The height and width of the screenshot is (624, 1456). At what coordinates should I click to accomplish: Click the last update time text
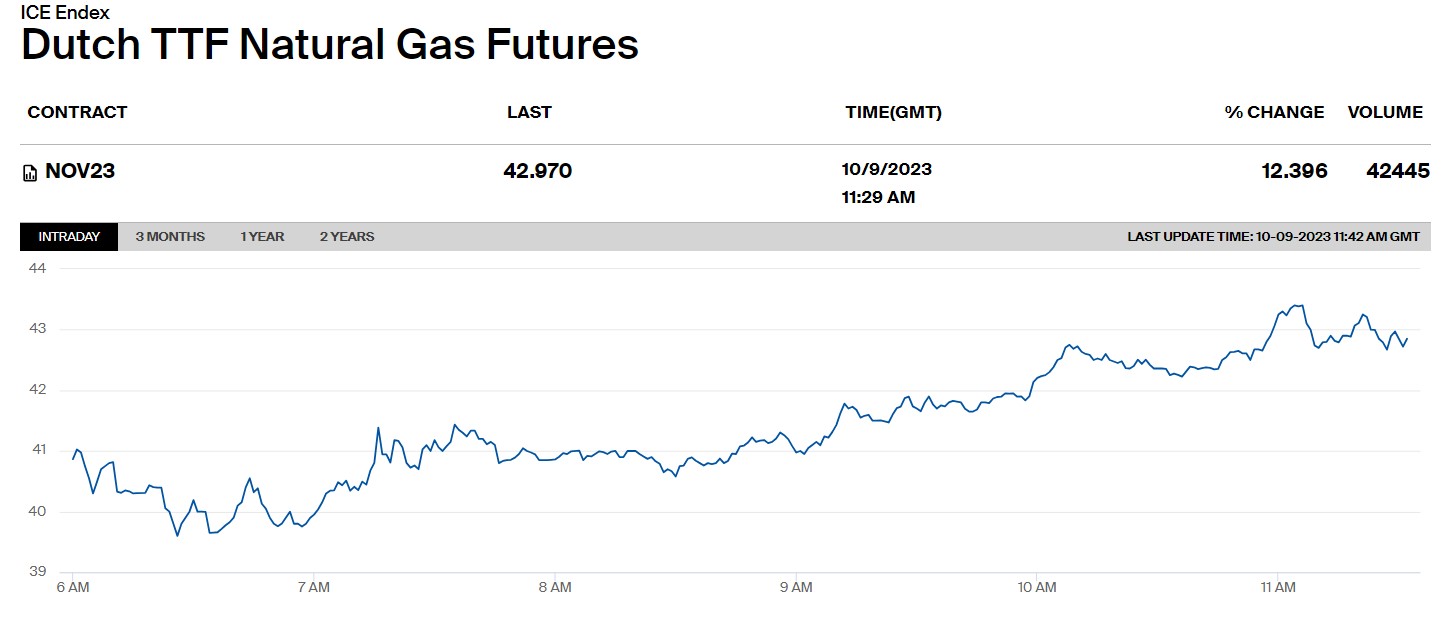[1273, 237]
